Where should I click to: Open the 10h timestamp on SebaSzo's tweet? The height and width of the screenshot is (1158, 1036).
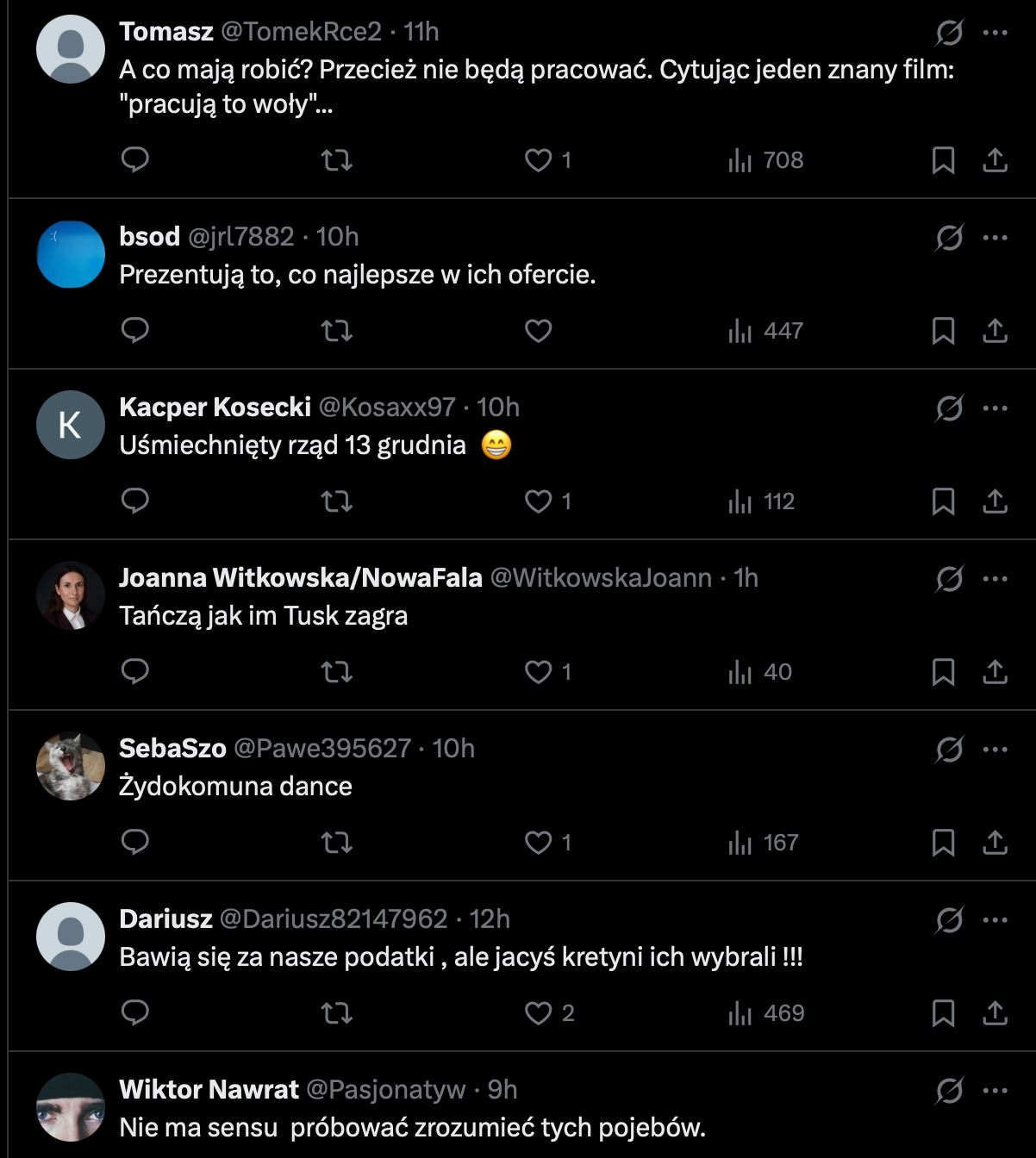pyautogui.click(x=453, y=748)
